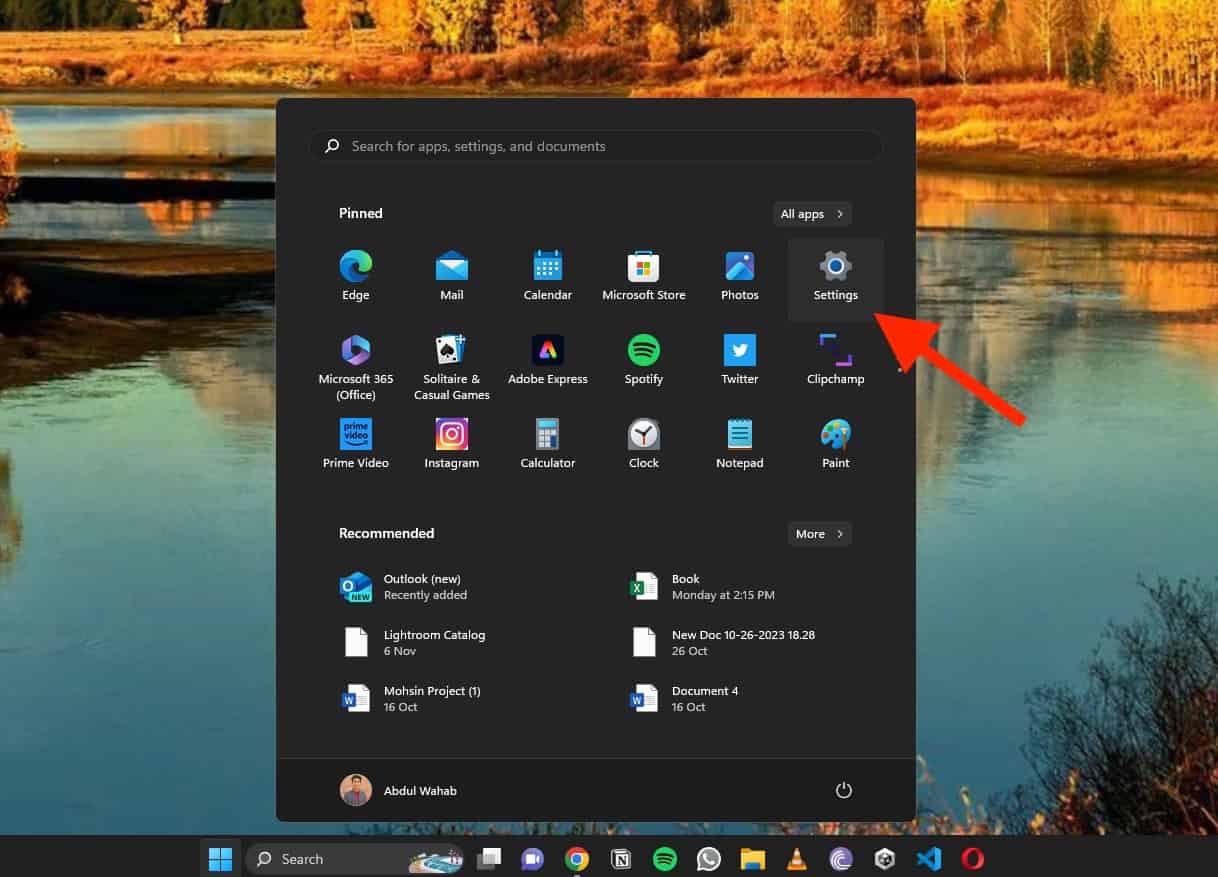Open the Mail app
Image resolution: width=1218 pixels, height=877 pixels.
pos(451,275)
